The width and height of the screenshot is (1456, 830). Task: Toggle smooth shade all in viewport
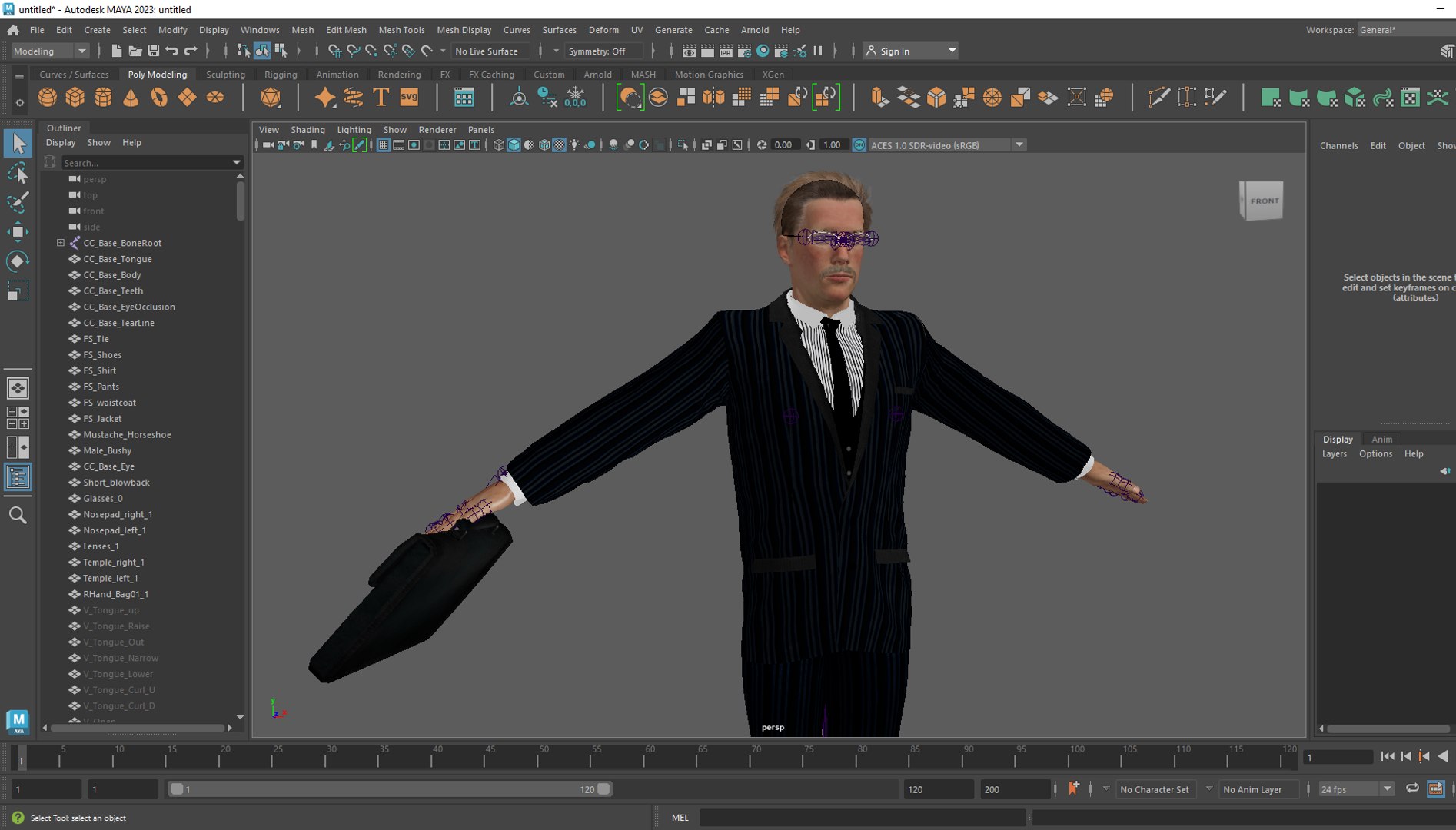tap(514, 145)
